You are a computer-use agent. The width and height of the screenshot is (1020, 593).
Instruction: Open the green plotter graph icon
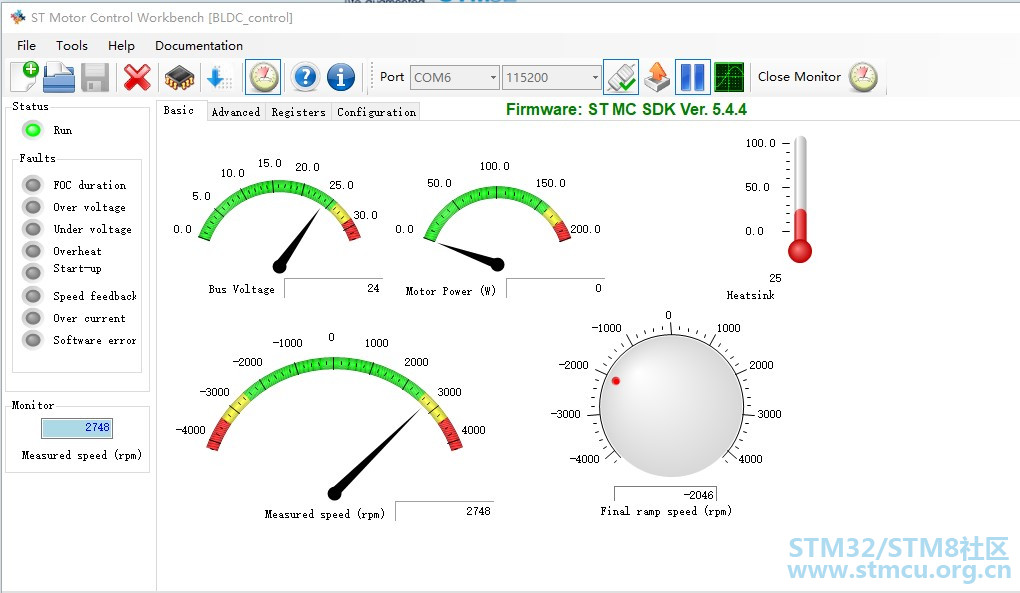click(729, 77)
